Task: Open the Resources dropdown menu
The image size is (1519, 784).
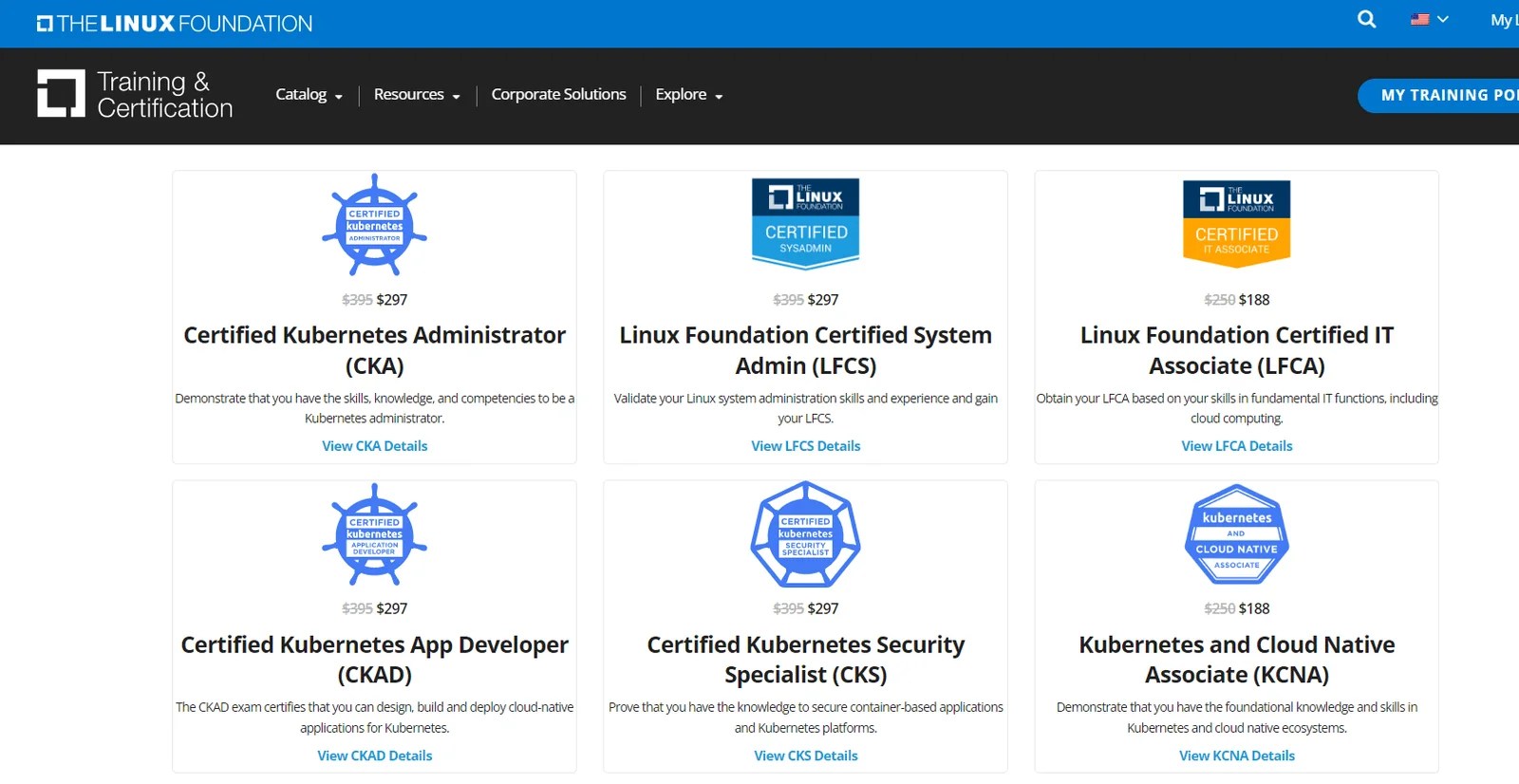Action: (x=417, y=95)
